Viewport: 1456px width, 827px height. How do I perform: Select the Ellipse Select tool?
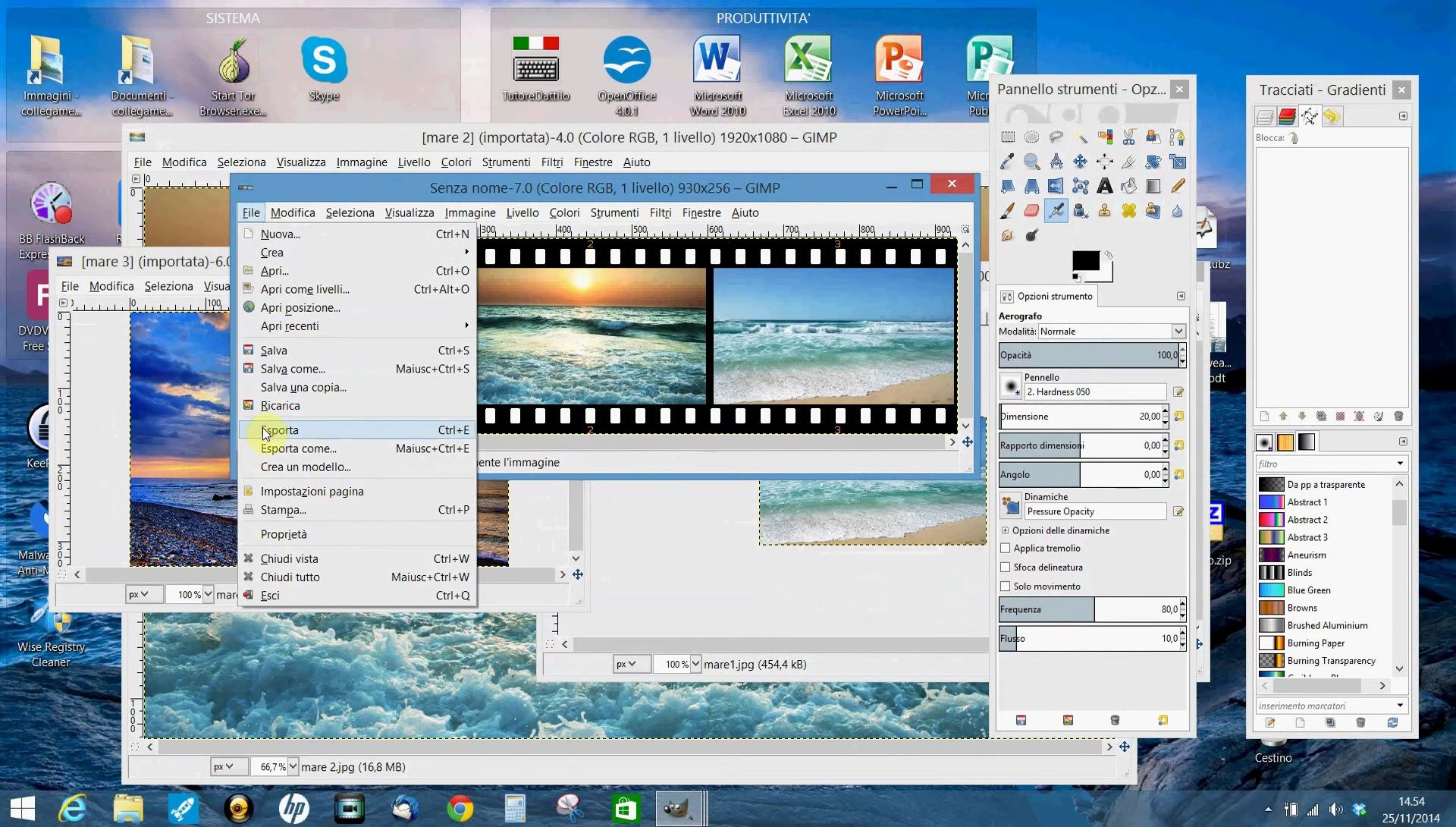click(x=1032, y=137)
